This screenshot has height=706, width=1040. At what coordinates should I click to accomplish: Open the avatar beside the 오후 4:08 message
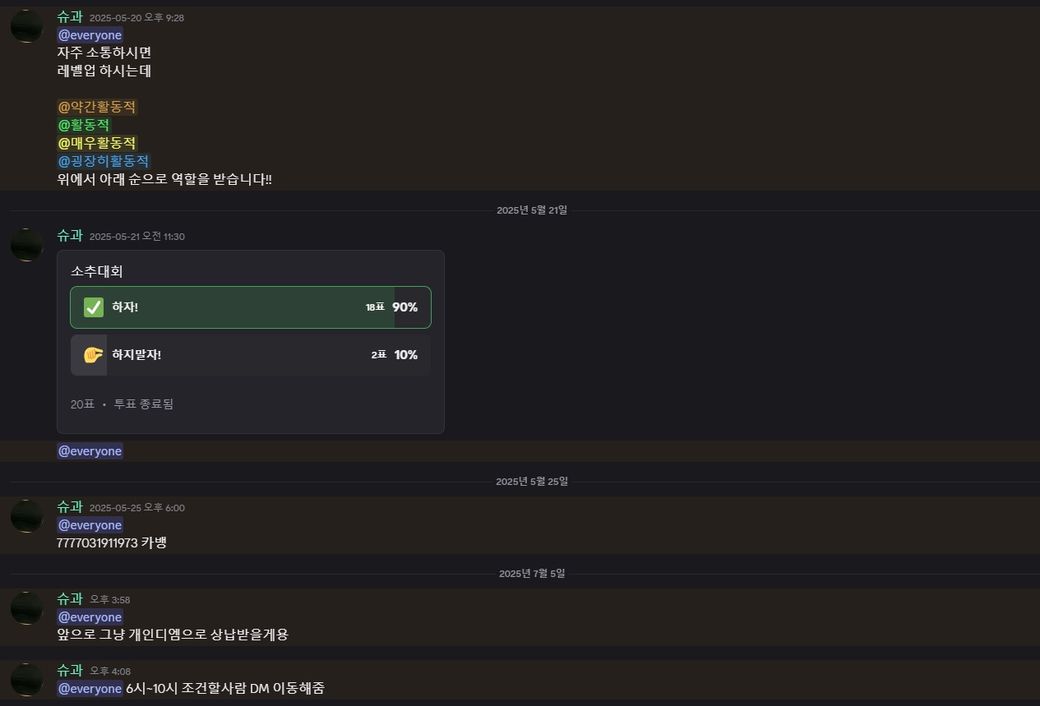pyautogui.click(x=26, y=679)
